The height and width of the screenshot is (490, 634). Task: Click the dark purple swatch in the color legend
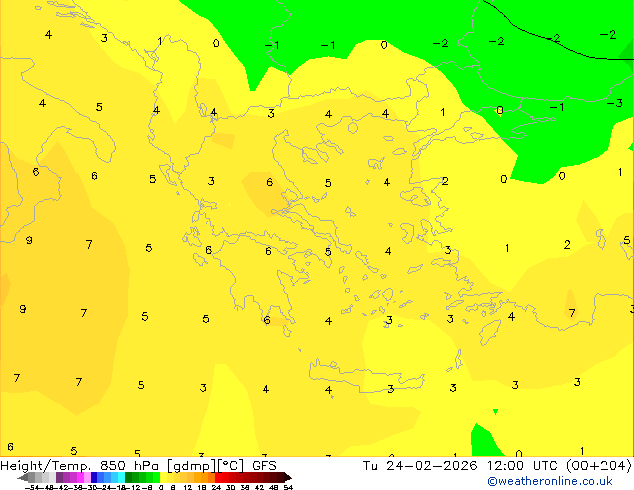pyautogui.click(x=59, y=478)
